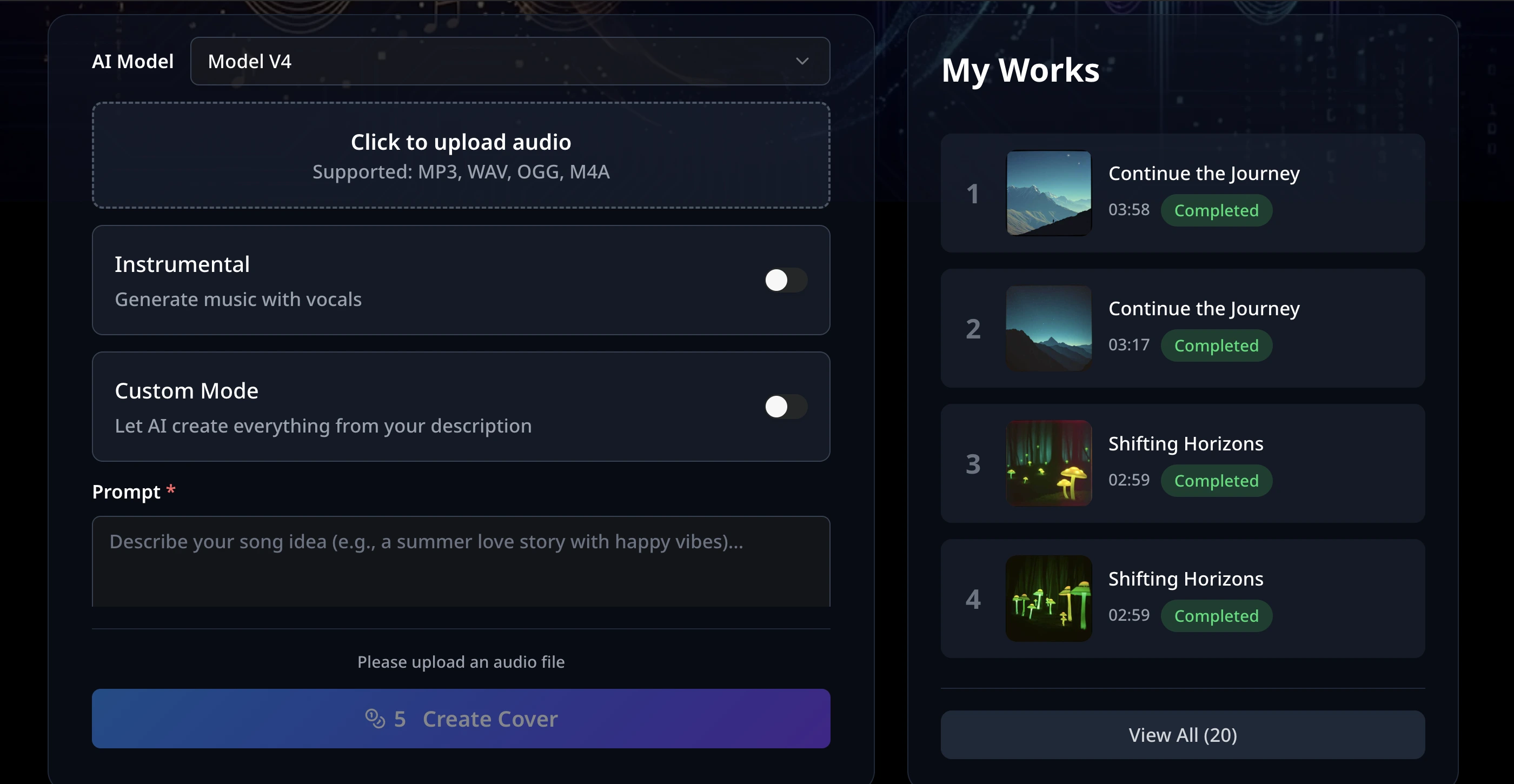The height and width of the screenshot is (784, 1514).
Task: Click the credits coin icon on Create Cover
Action: 375,719
